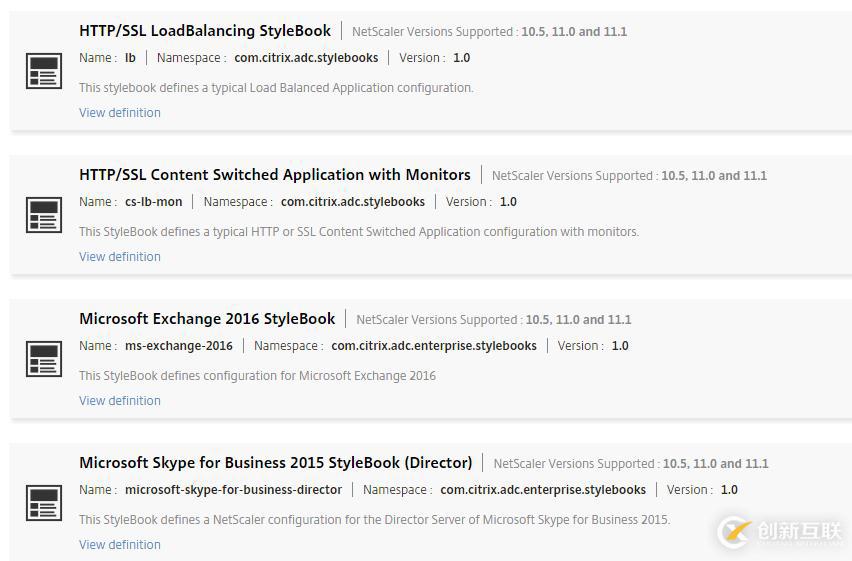
Task: View definition of Skype for Business StyleBook
Action: pos(120,545)
